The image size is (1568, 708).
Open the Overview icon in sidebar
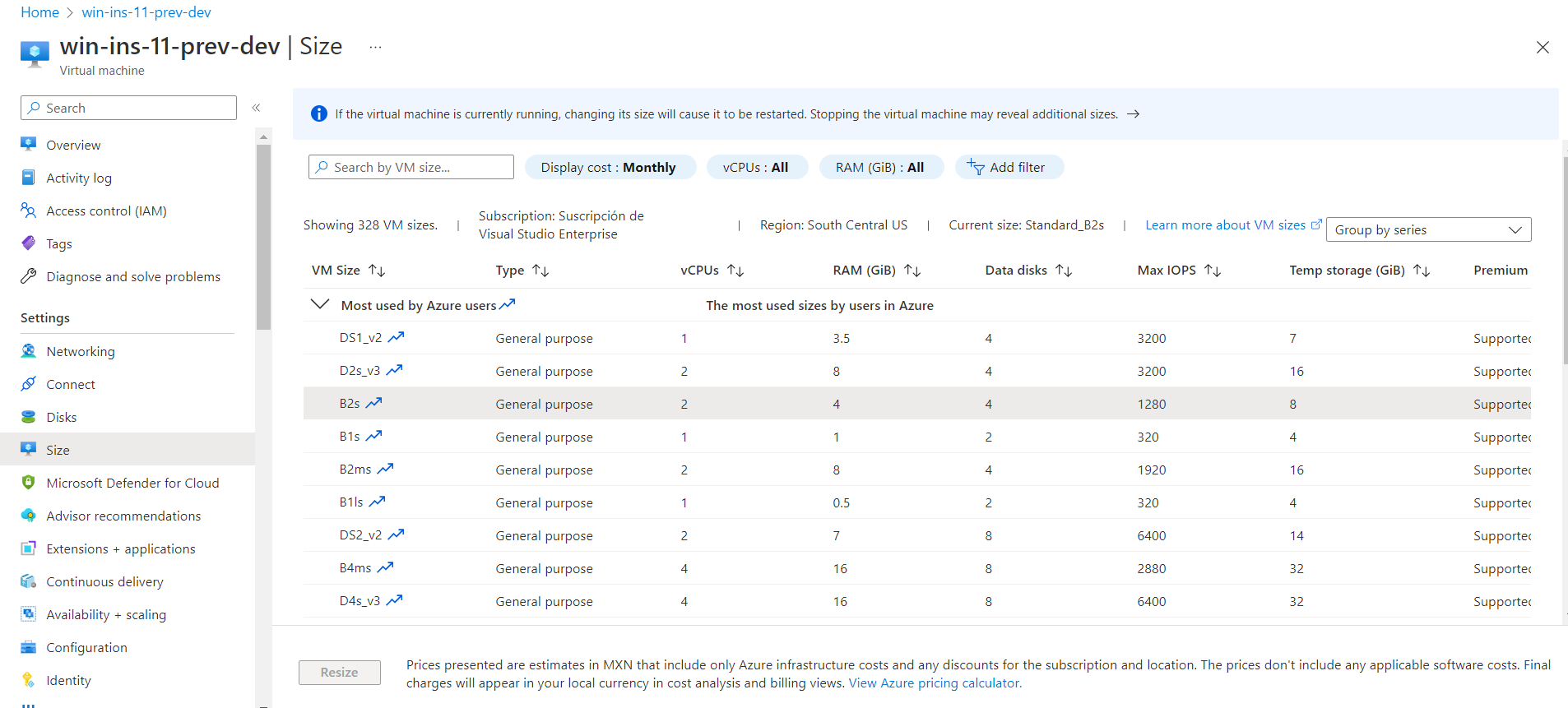pos(29,144)
